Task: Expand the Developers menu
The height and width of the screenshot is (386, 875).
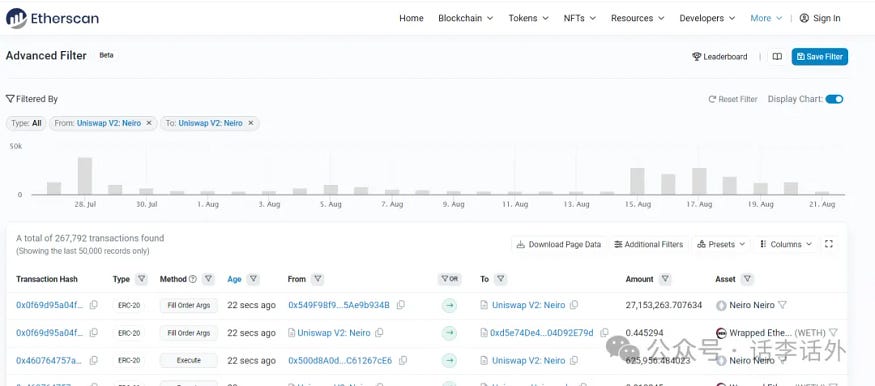Action: click(x=707, y=18)
